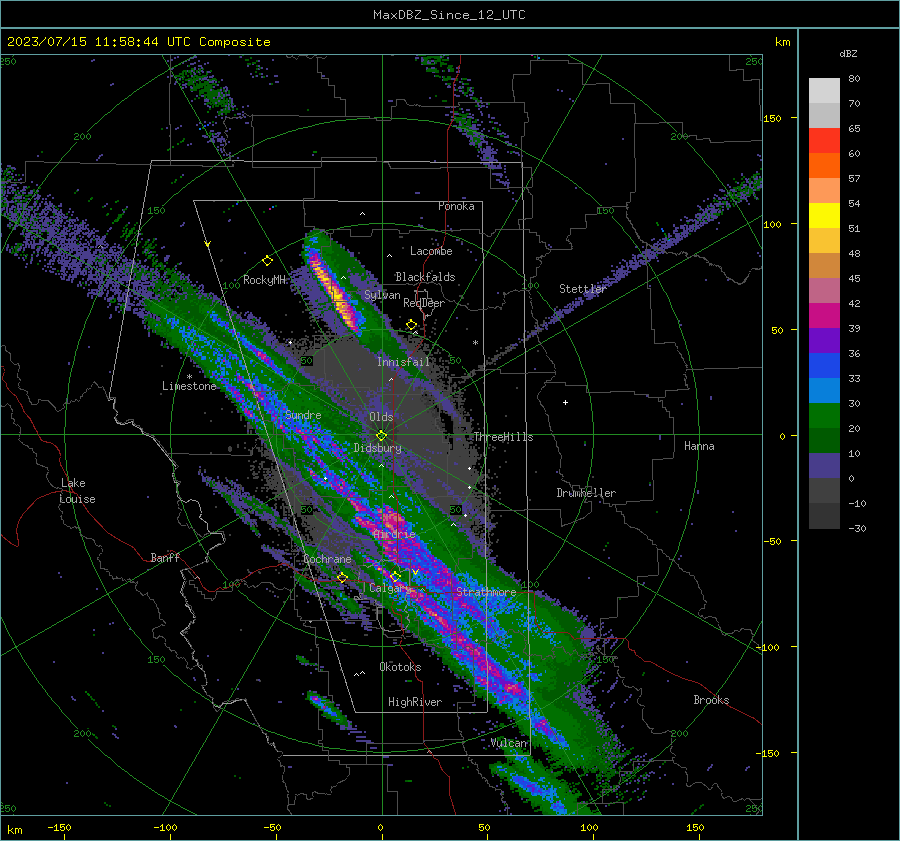Click the yellow diamond marker beside RockyMH
Screen dimensions: 900x841
267,261
